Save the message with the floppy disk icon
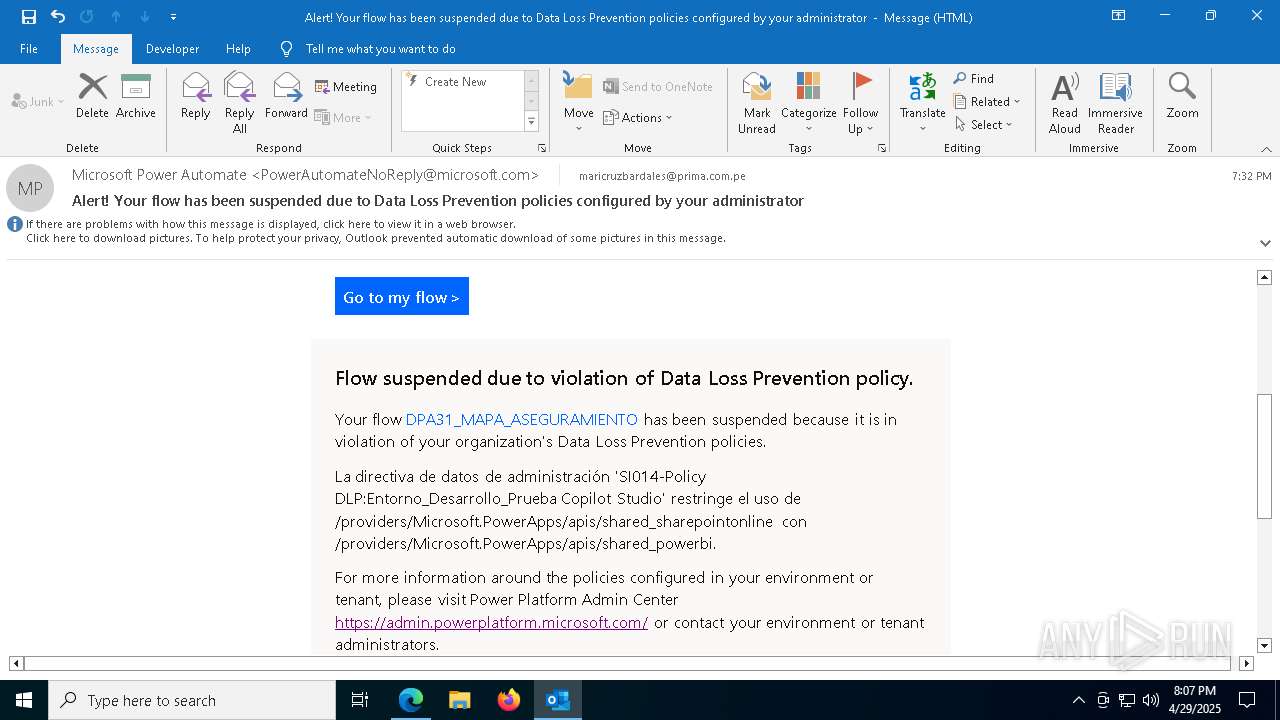The image size is (1280, 720). coord(29,16)
